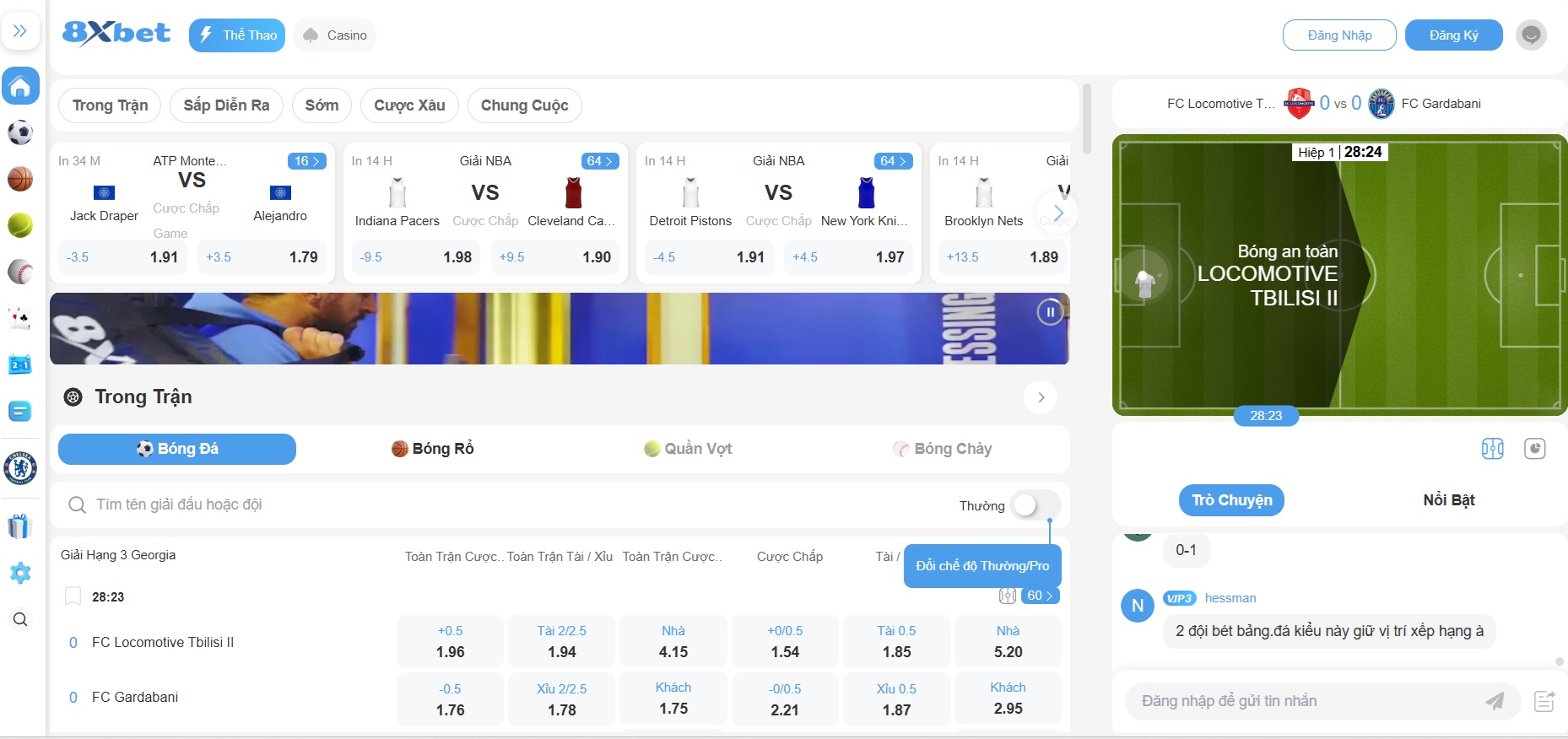
Task: Switch to the Casino section
Action: (335, 35)
